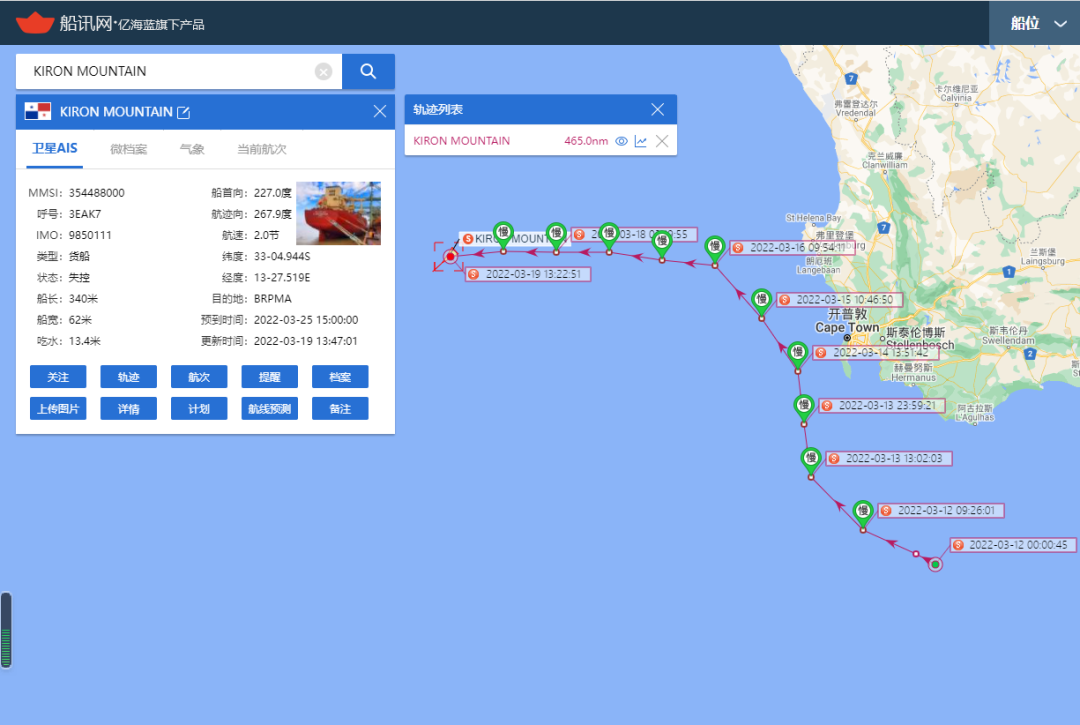Click the green start point of track
The image size is (1080, 725).
[x=935, y=564]
